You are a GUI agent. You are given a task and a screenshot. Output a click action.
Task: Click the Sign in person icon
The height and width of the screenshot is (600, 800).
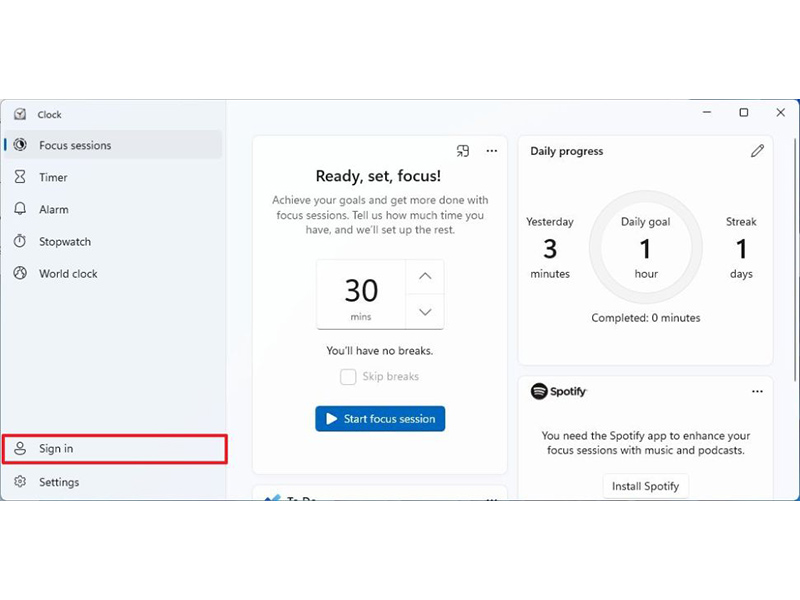(x=20, y=448)
